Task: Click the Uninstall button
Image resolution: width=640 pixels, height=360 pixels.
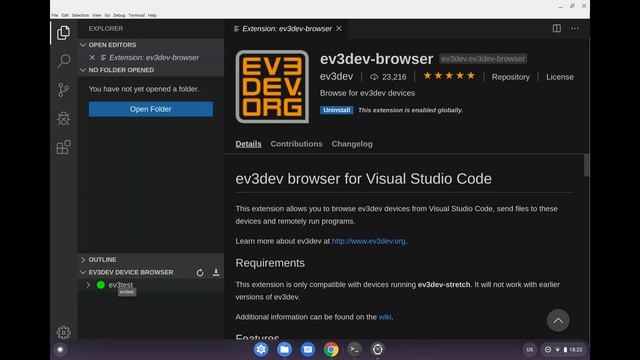Action: pyautogui.click(x=336, y=110)
